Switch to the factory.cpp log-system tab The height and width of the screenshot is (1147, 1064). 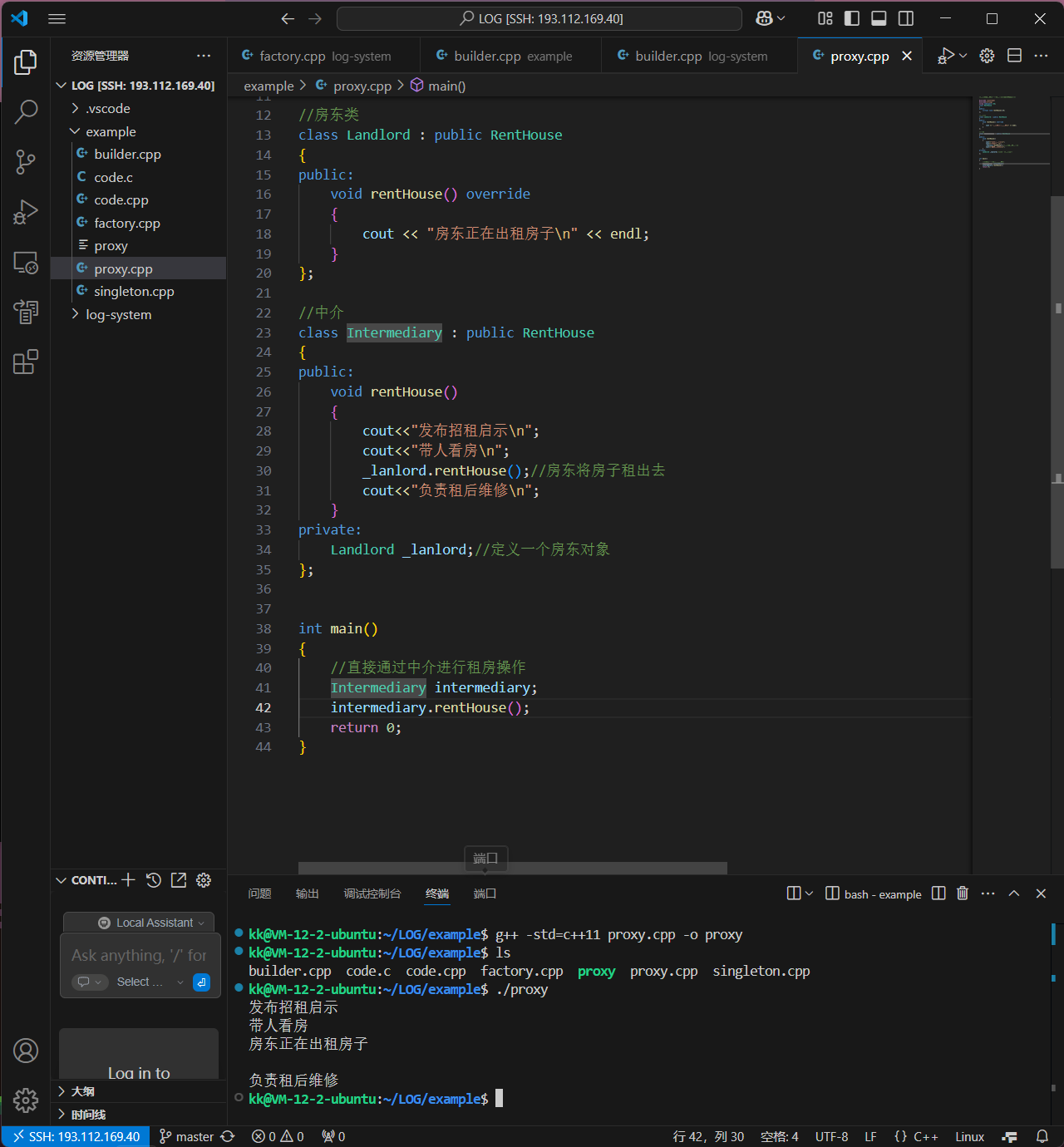point(324,56)
